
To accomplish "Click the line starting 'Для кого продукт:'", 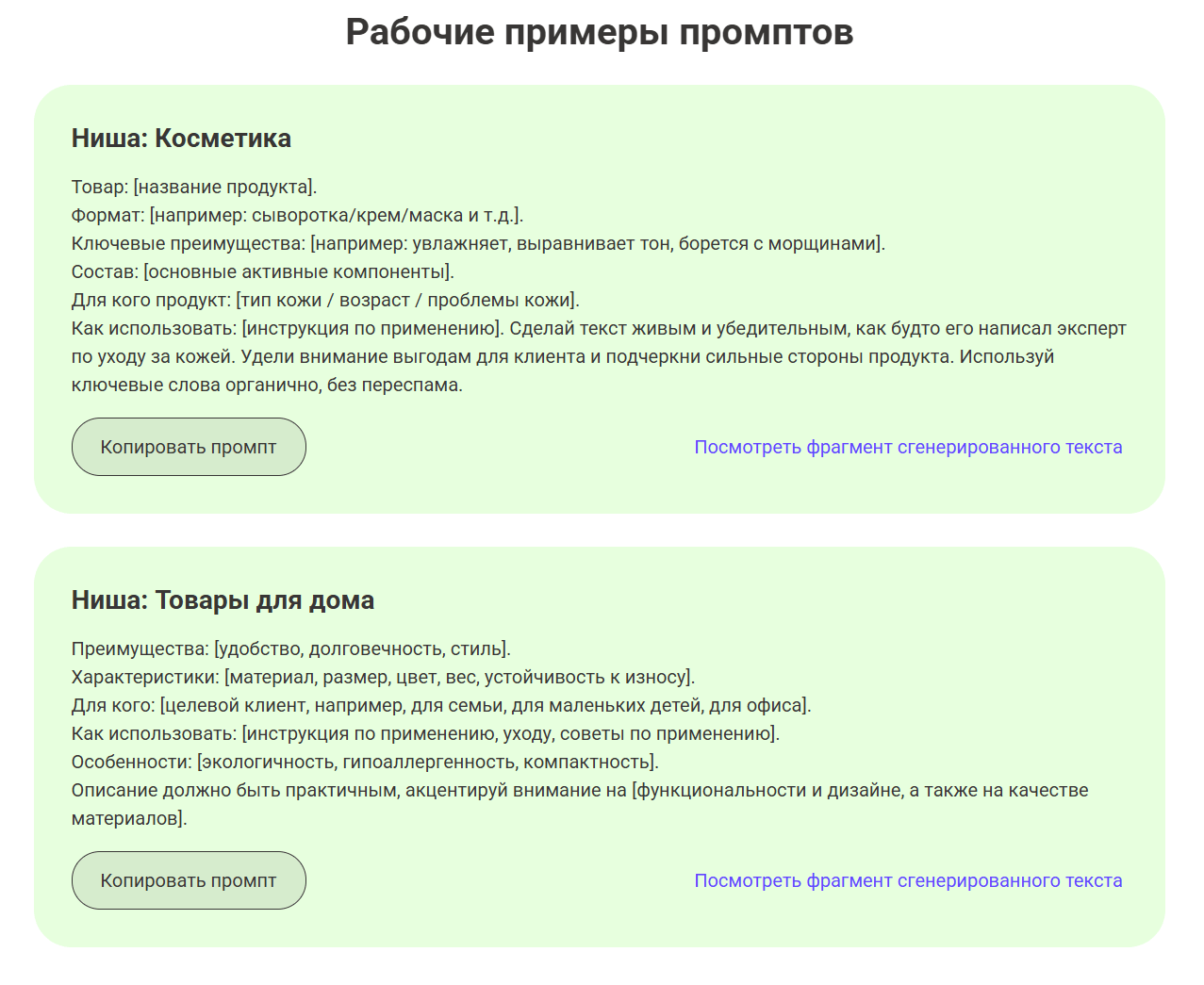I will (325, 300).
